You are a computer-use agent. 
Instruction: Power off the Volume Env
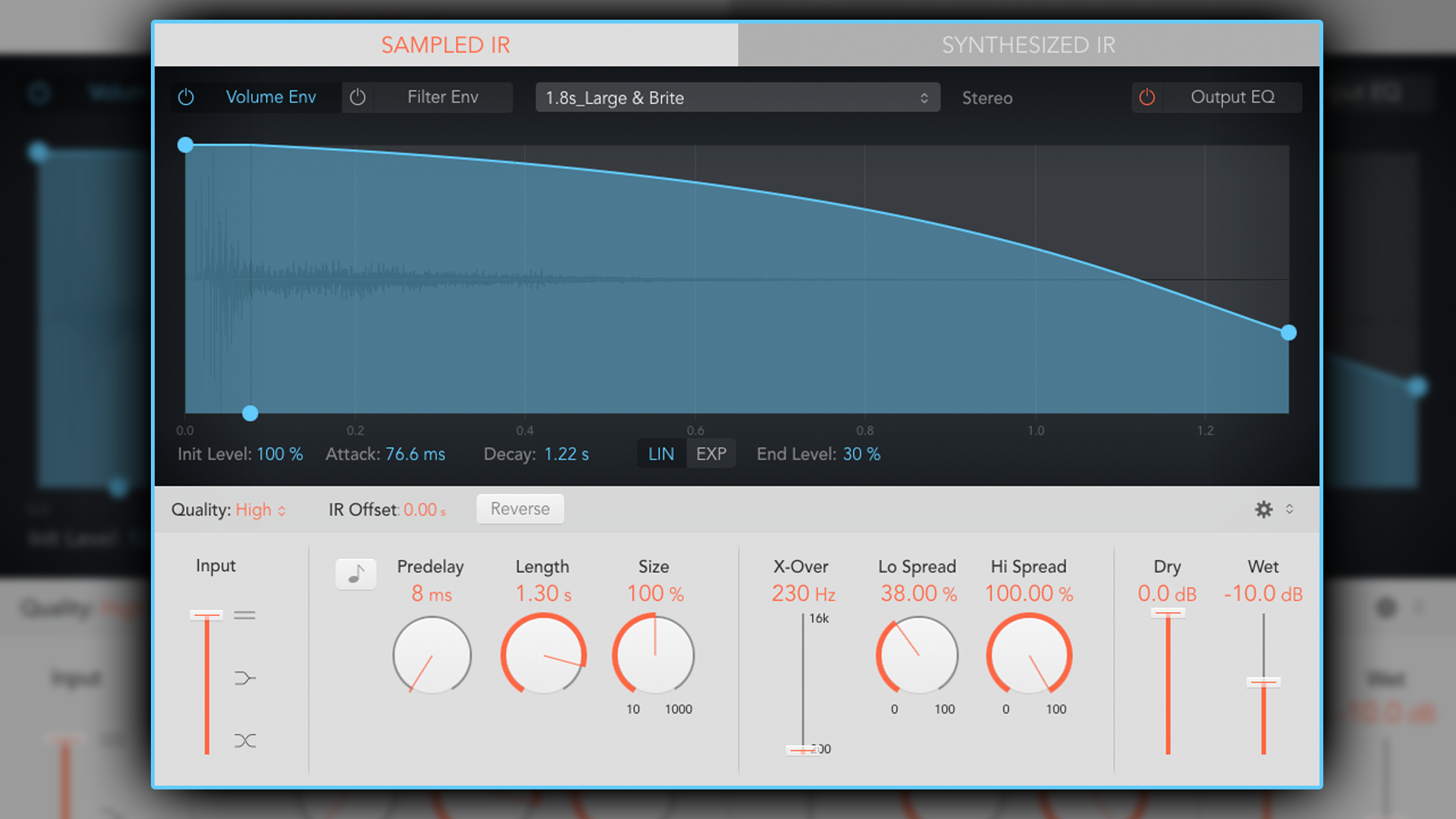(x=187, y=97)
